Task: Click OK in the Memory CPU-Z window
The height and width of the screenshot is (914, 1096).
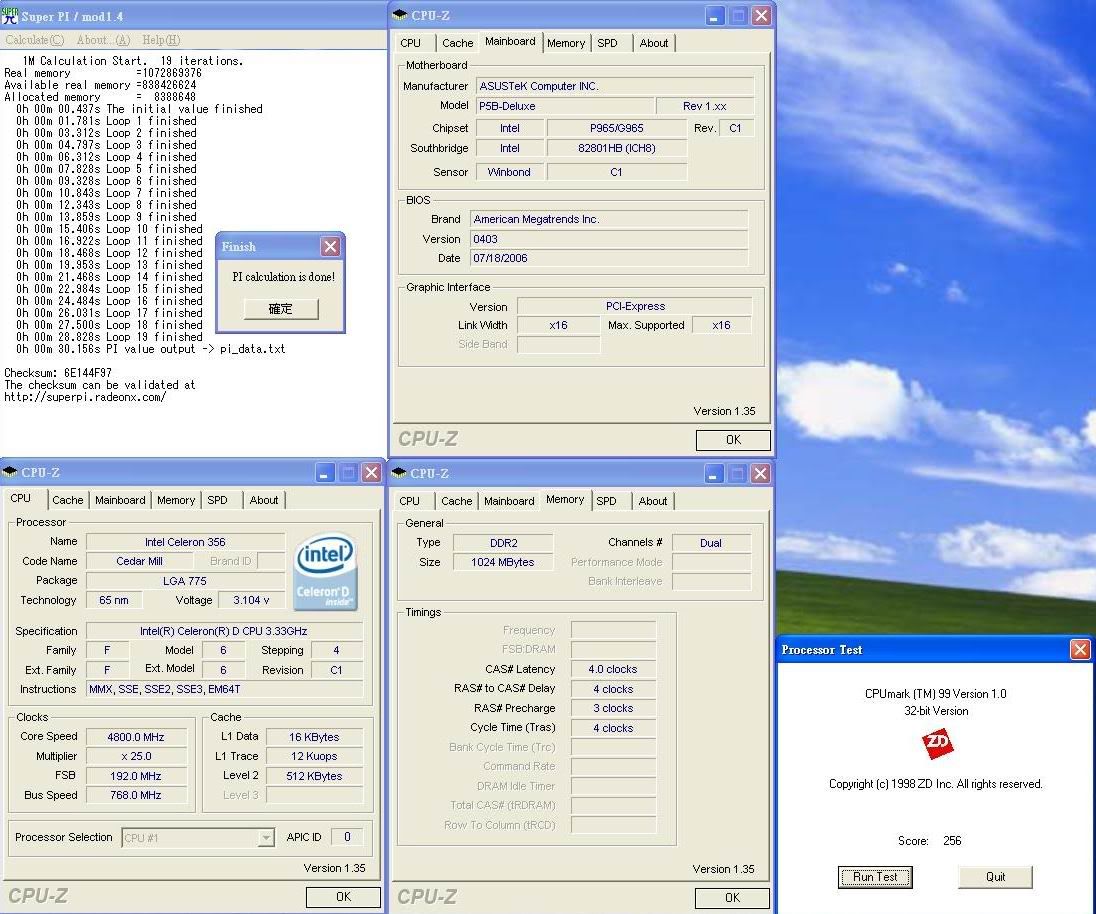Action: click(x=733, y=898)
